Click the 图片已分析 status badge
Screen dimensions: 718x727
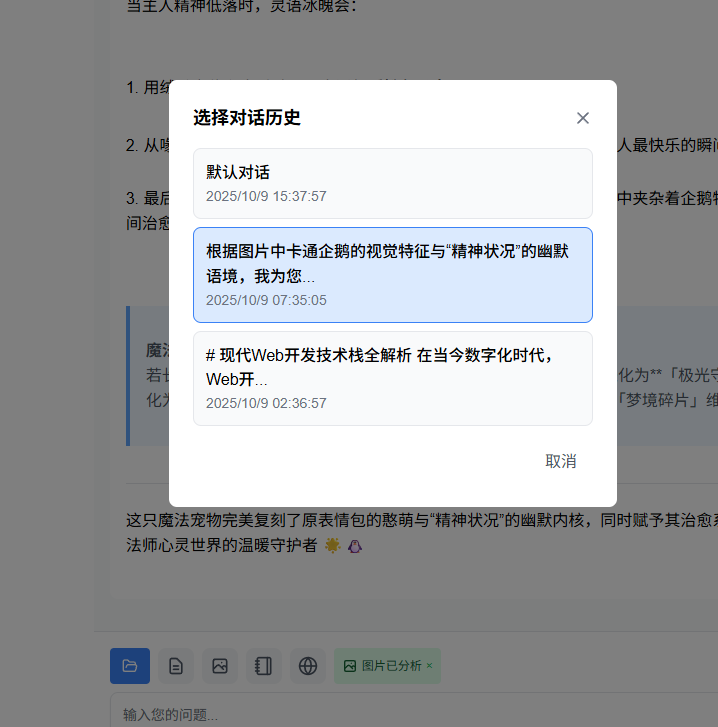(387, 666)
